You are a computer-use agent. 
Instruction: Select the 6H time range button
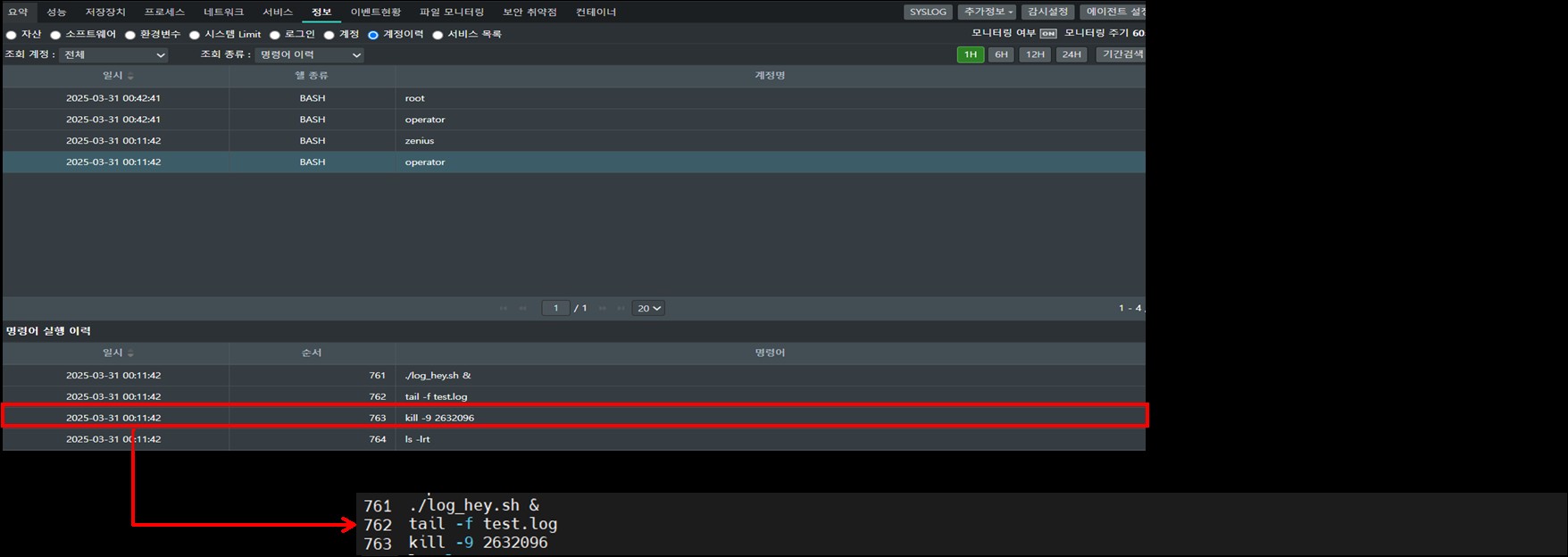tap(1001, 54)
